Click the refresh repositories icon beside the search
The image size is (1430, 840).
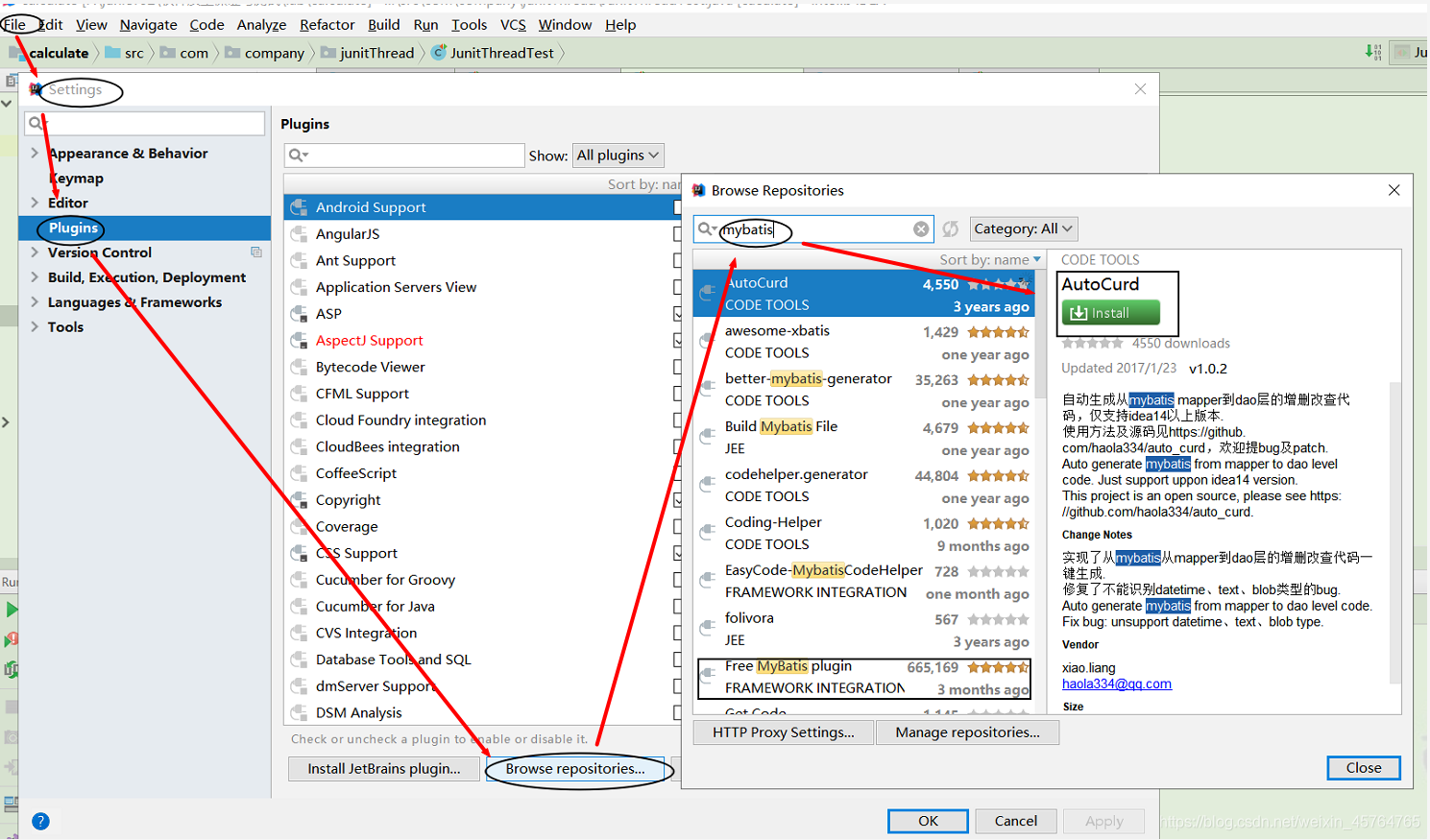[x=950, y=228]
